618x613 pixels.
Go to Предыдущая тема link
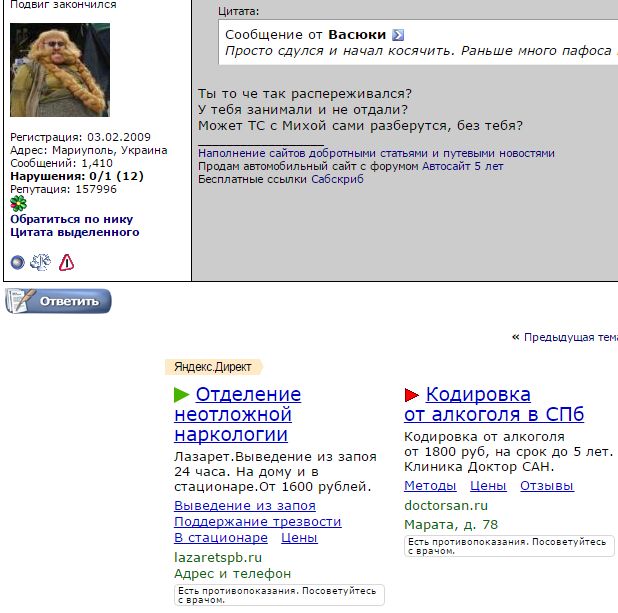(571, 337)
